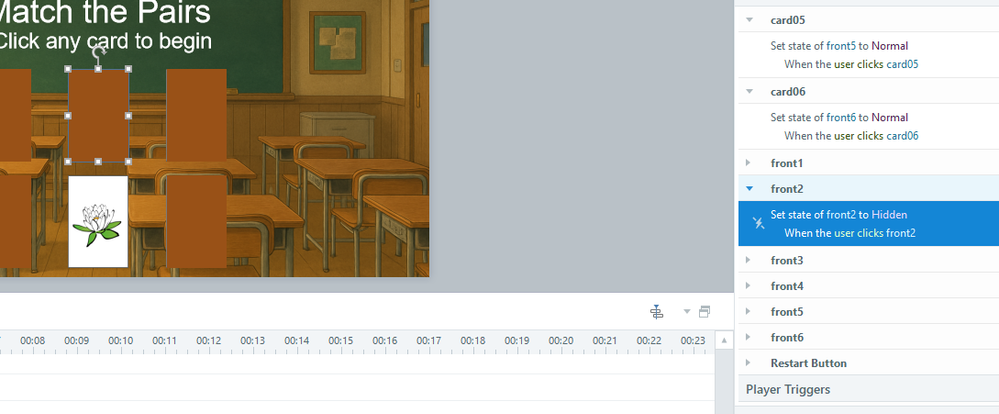Click the timeline scrollbar up arrow
999x414 pixels.
point(724,341)
